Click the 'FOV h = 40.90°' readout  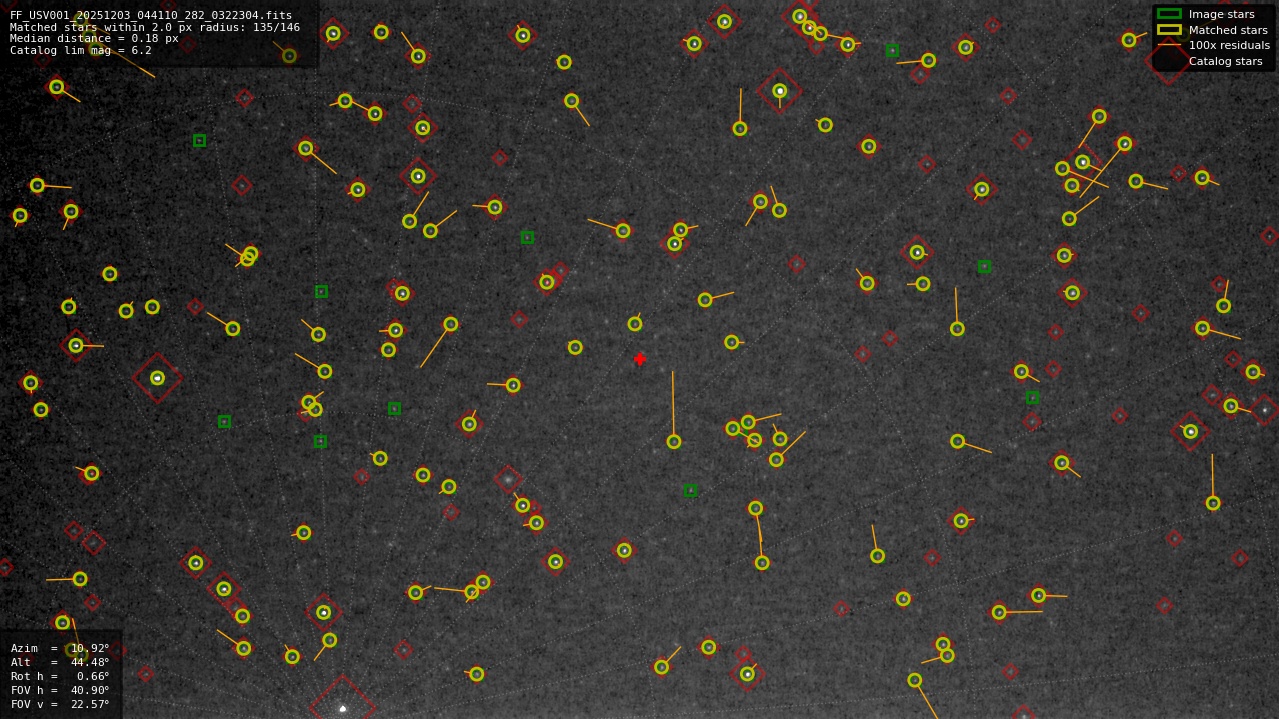coord(60,690)
